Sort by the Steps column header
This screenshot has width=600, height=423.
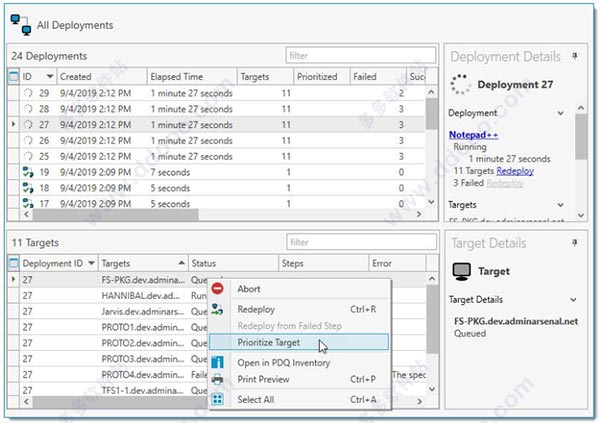coord(324,263)
